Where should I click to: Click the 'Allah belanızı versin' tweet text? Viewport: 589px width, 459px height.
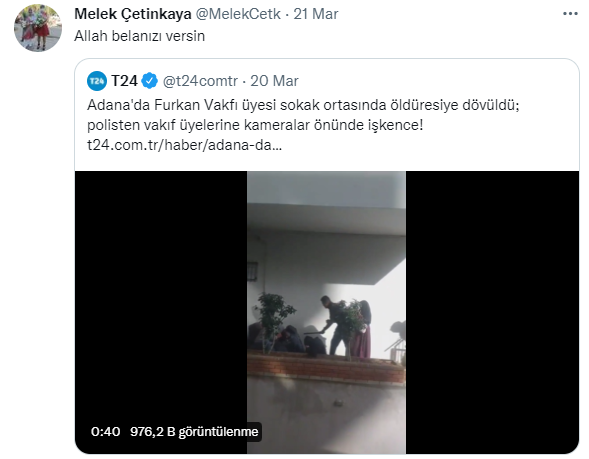tap(139, 36)
